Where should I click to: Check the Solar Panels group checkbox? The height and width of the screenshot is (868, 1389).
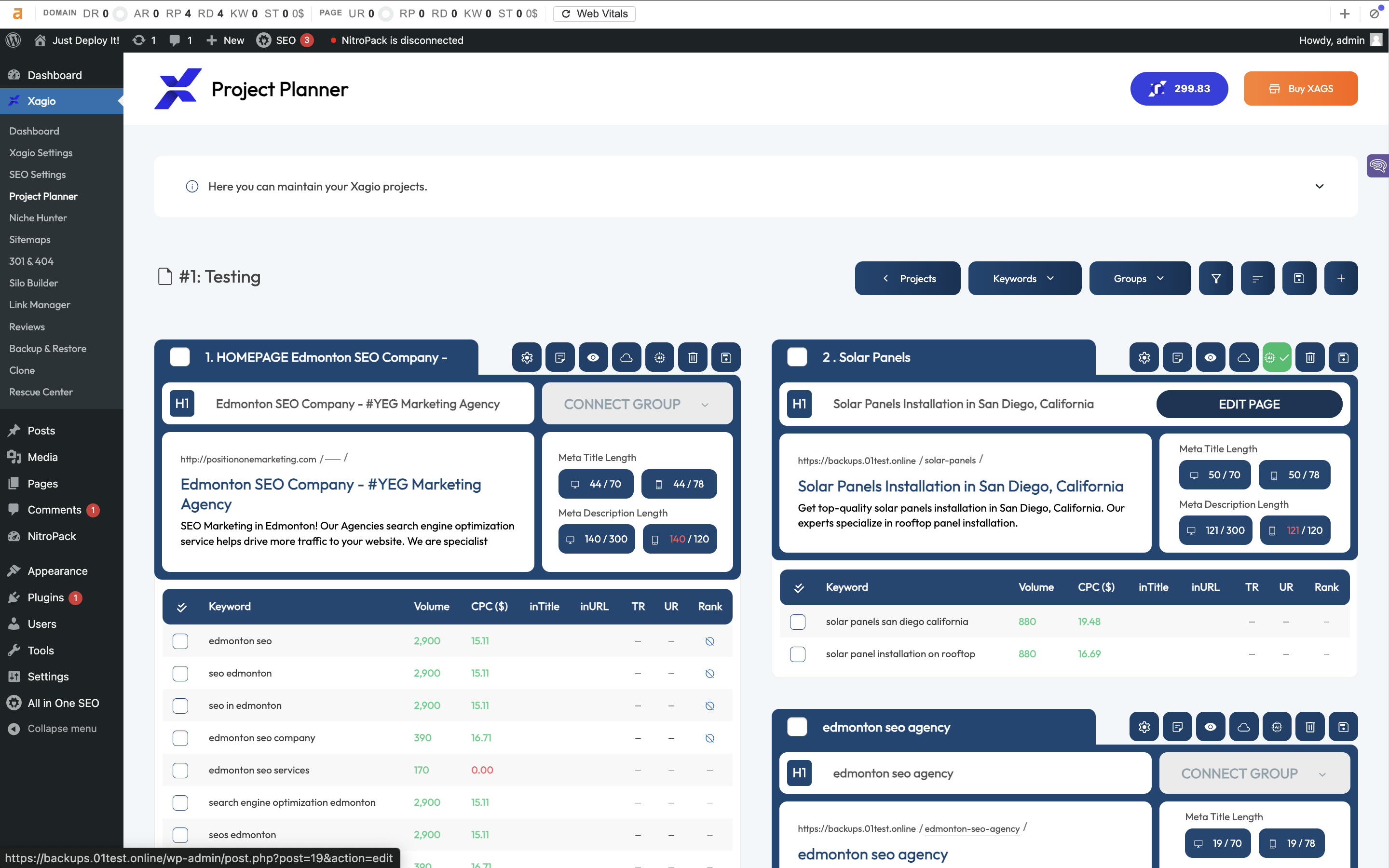[797, 357]
